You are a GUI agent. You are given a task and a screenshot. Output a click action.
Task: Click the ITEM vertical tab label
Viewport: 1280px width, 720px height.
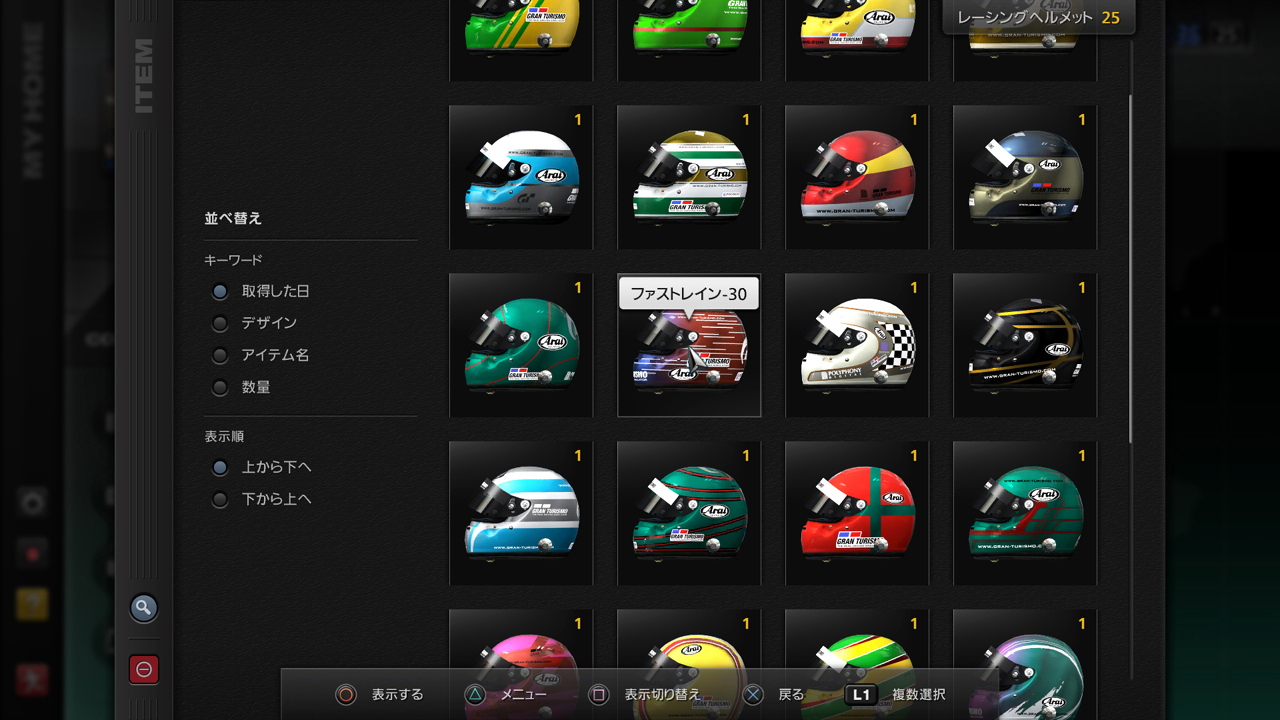click(144, 76)
